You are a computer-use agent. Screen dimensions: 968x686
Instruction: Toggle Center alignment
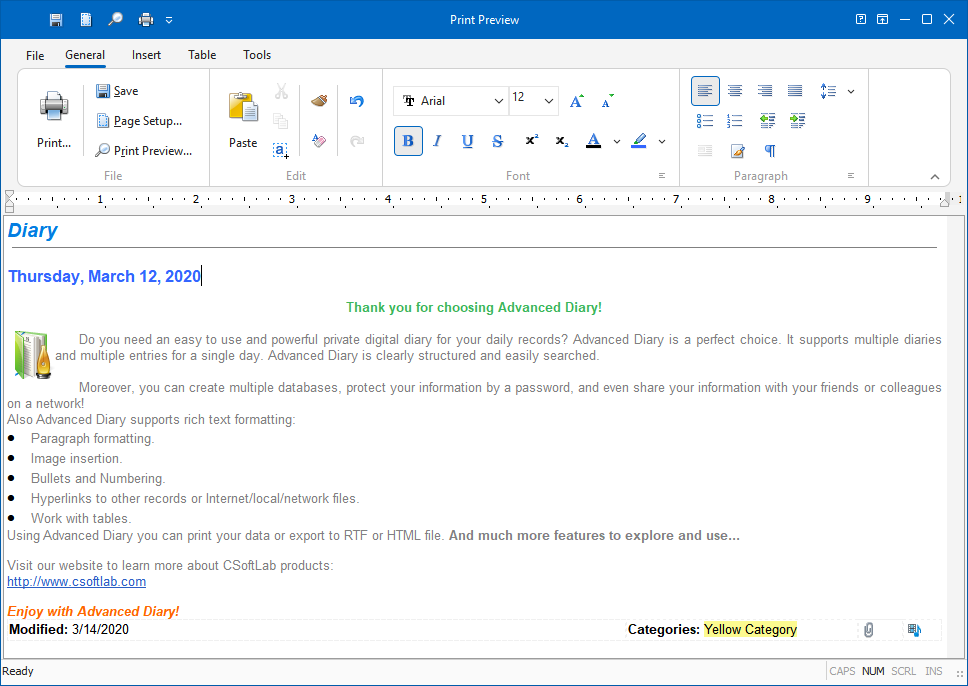tap(735, 91)
